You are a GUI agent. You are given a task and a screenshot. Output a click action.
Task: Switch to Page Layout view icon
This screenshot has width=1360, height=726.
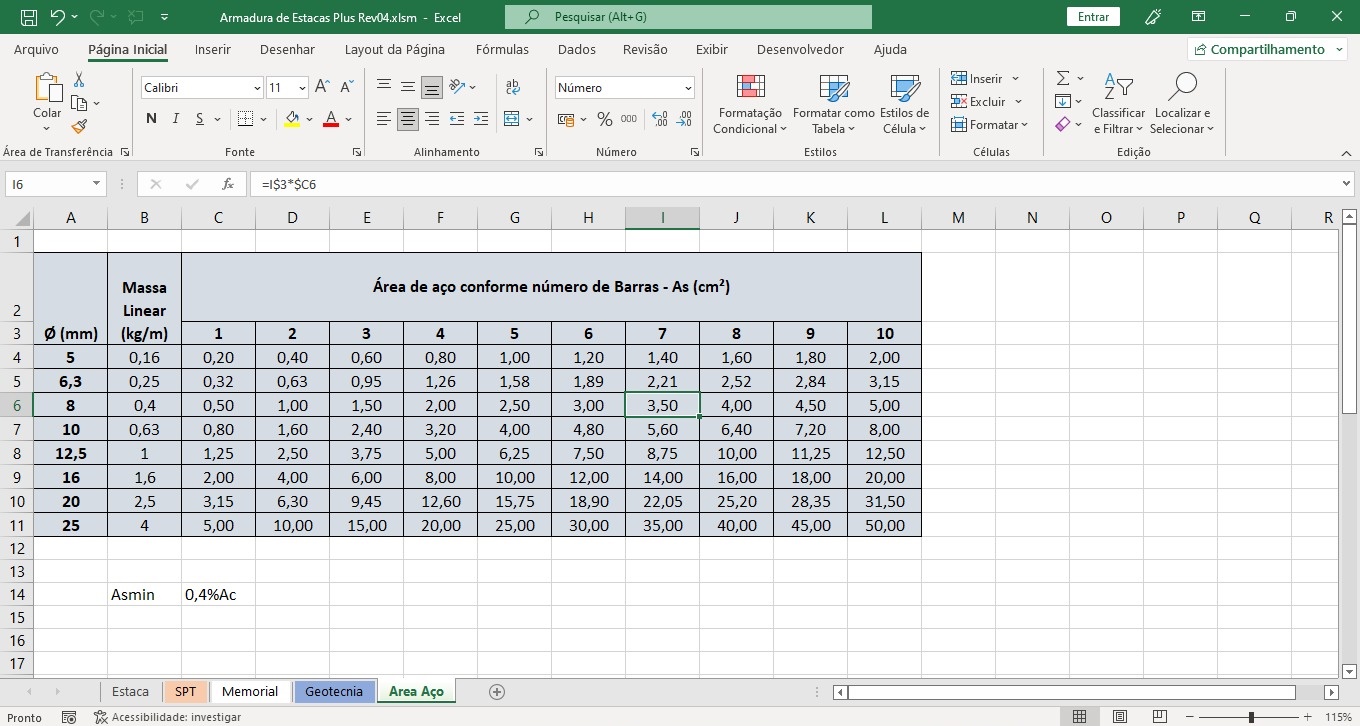pyautogui.click(x=1120, y=717)
